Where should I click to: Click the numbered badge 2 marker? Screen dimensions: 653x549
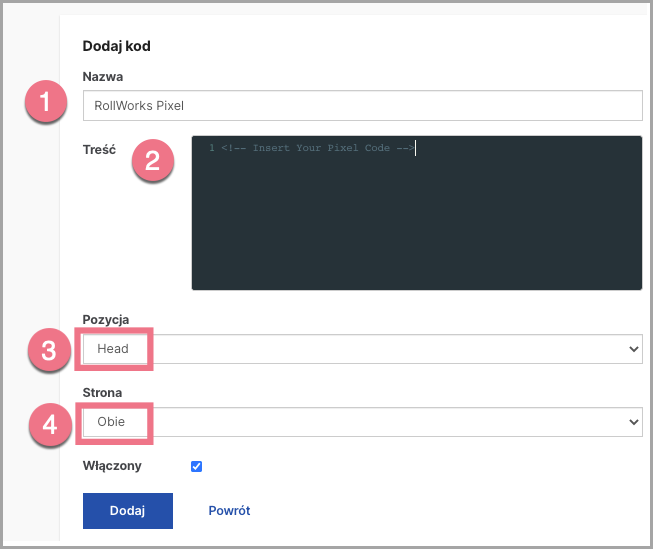153,160
